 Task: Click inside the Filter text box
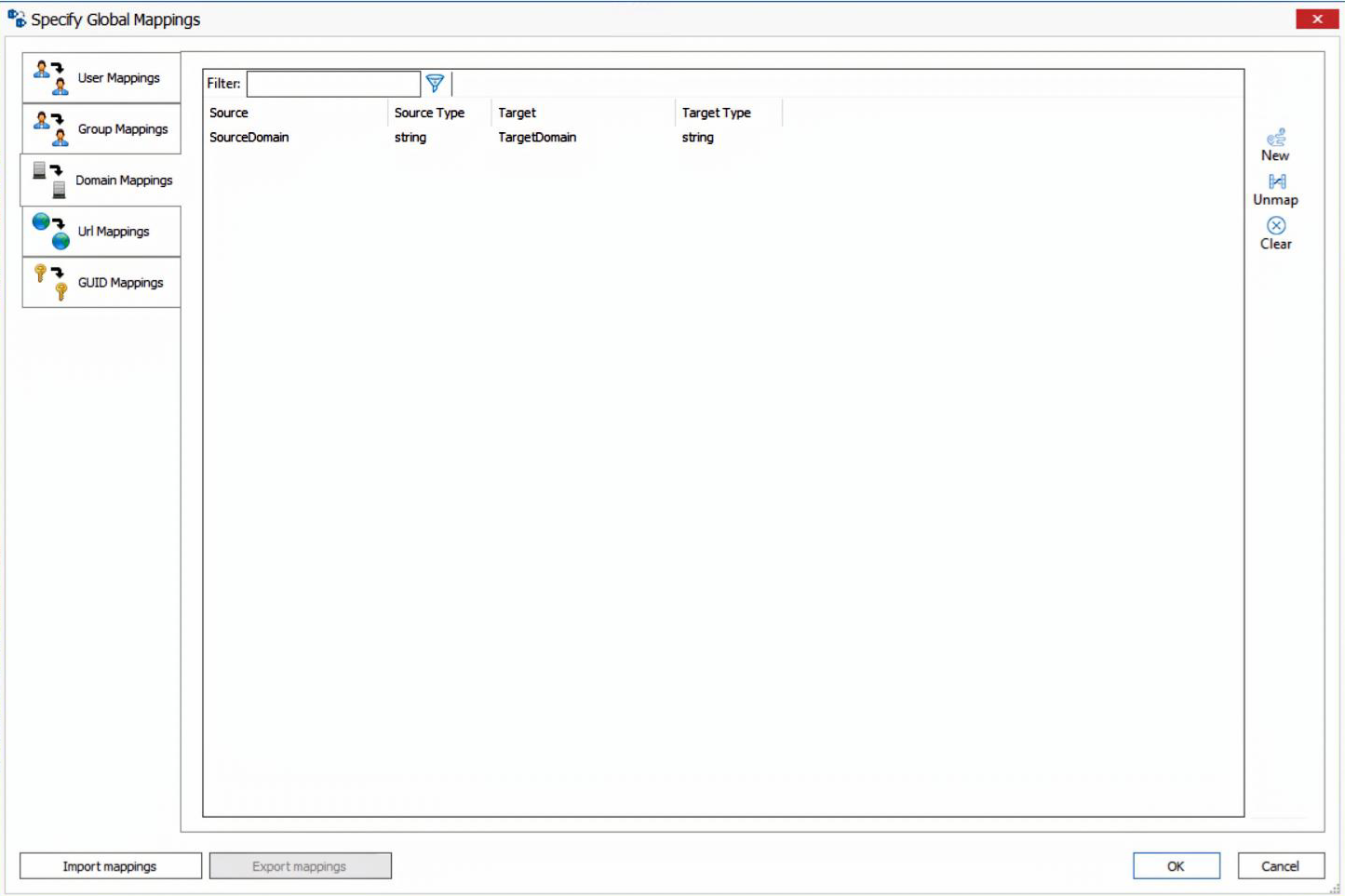[x=332, y=83]
